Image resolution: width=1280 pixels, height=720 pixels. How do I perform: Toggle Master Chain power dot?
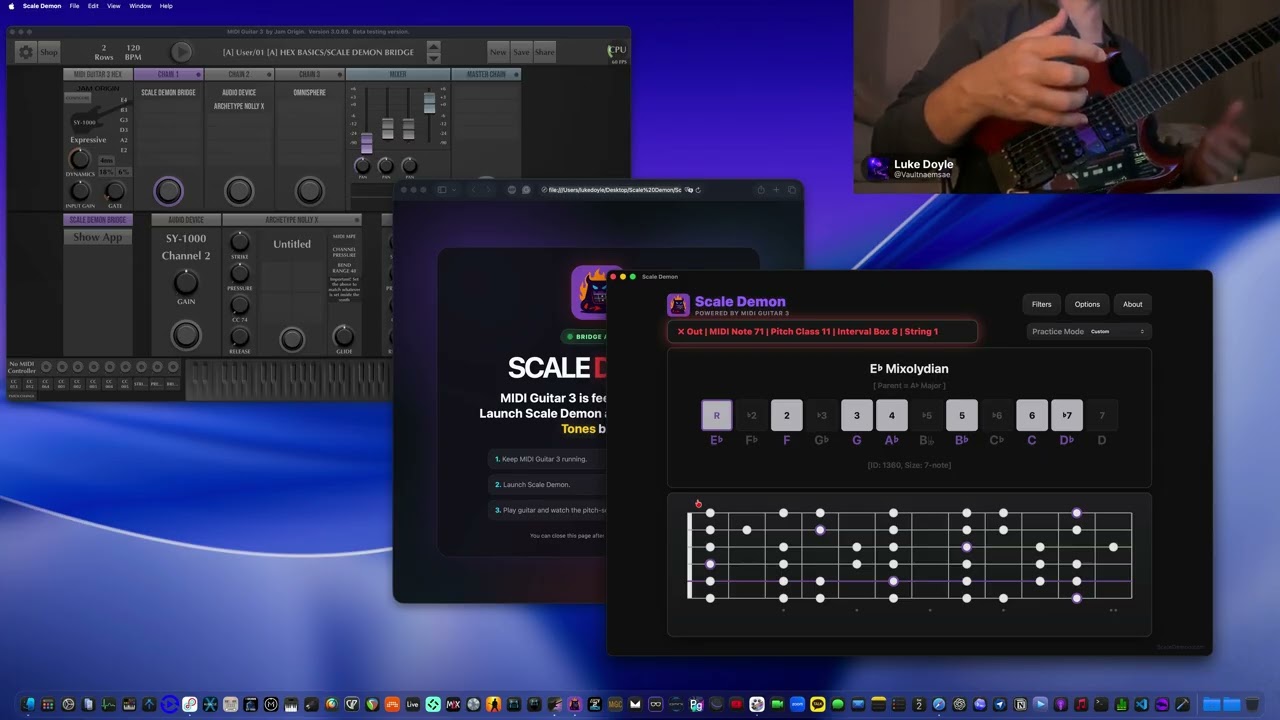click(x=516, y=75)
